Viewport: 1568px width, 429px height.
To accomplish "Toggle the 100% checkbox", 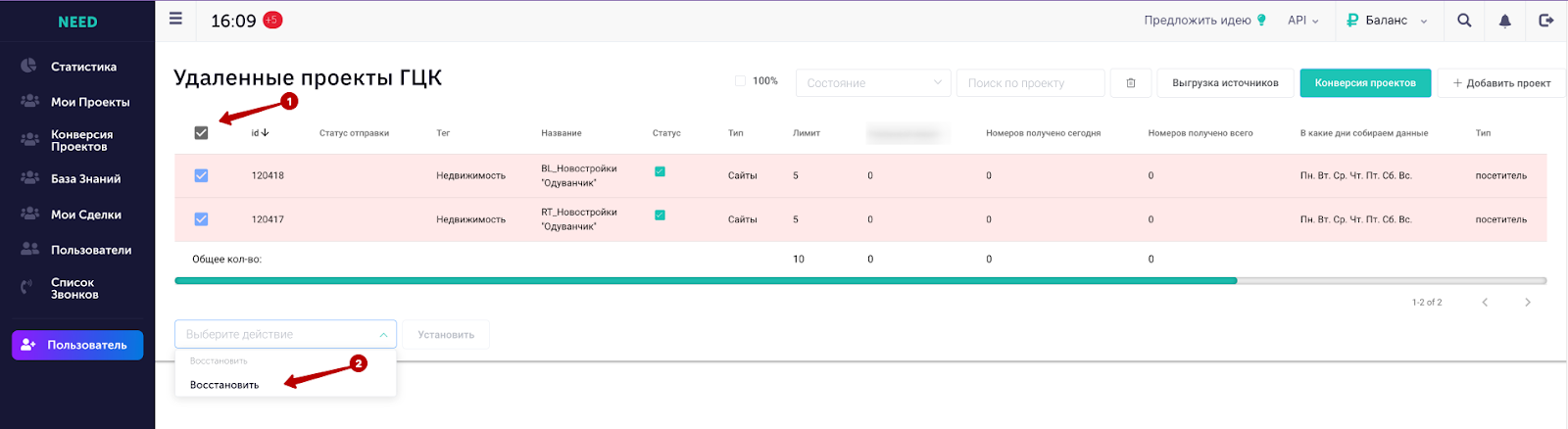I will point(741,81).
